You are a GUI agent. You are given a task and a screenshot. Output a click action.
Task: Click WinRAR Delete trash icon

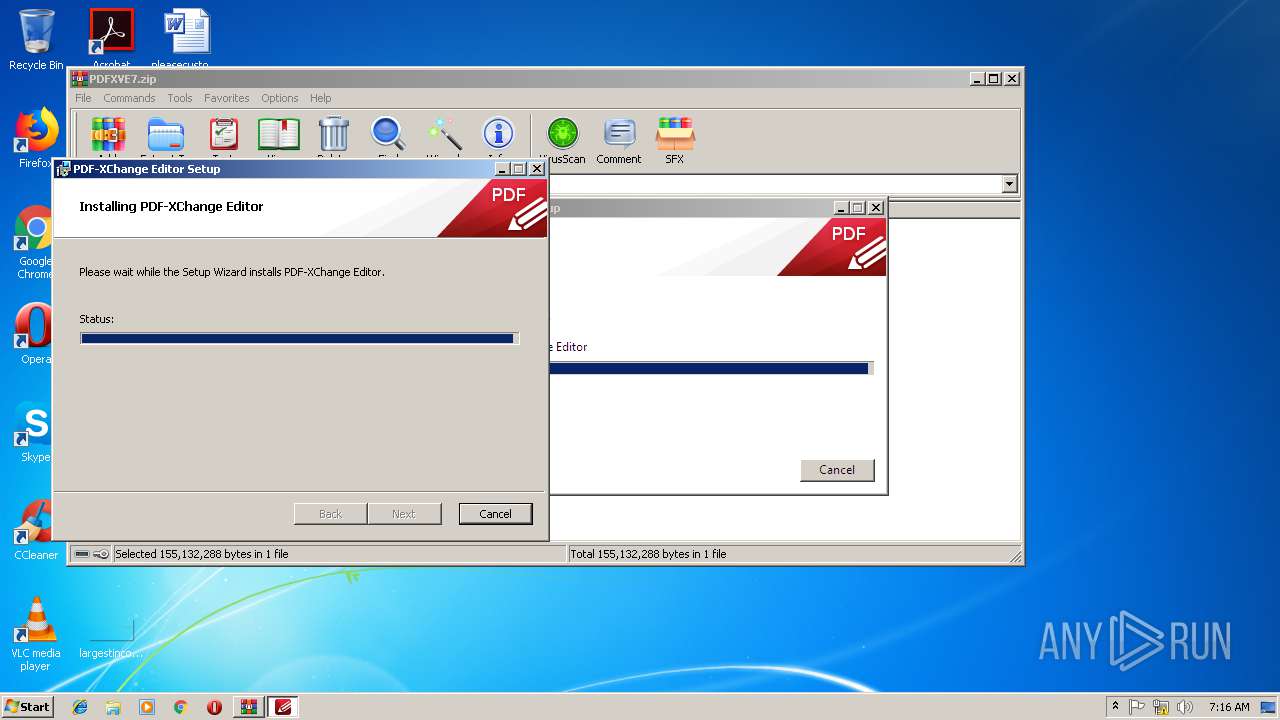[x=333, y=134]
